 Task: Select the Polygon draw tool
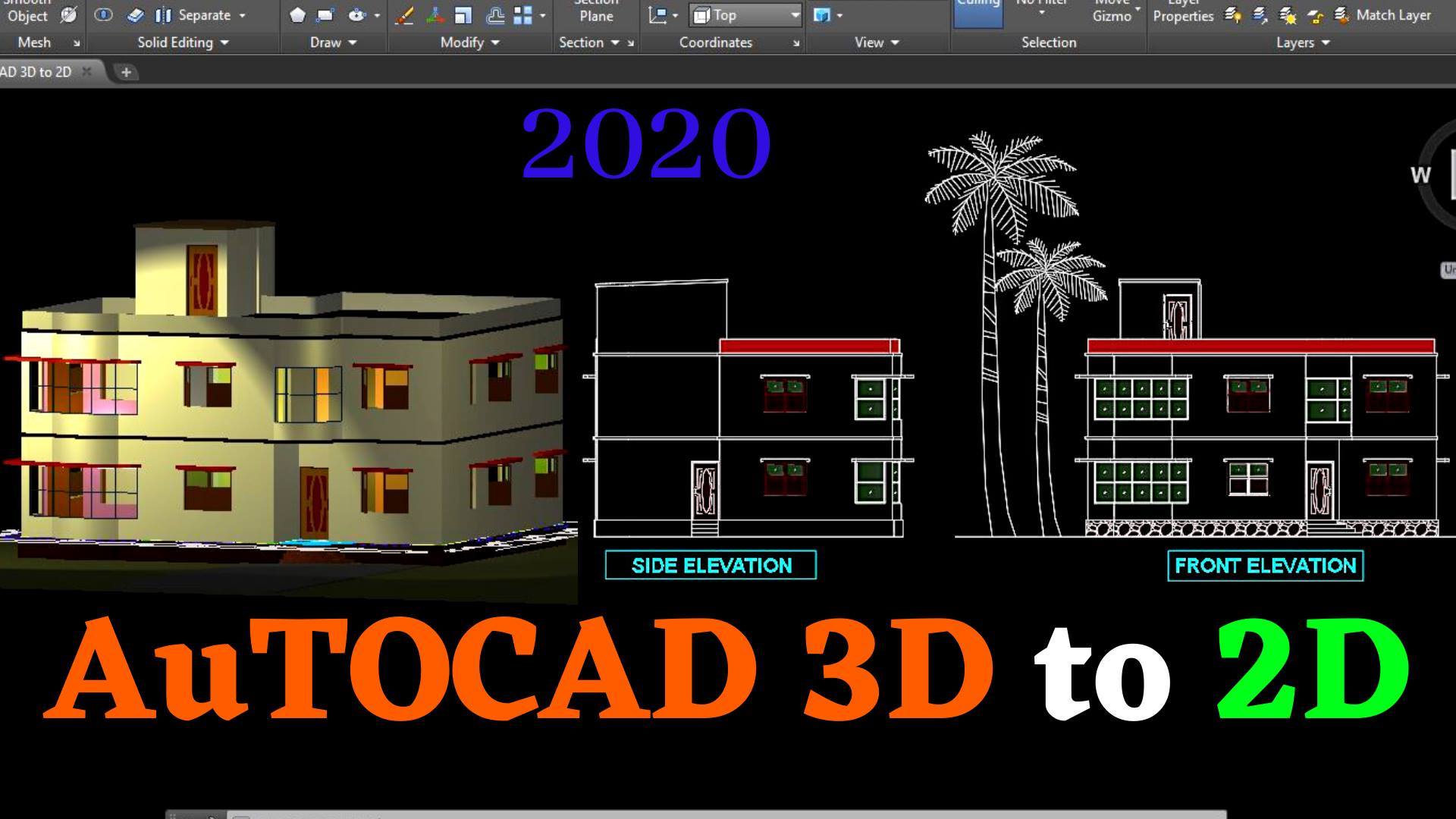[x=297, y=14]
